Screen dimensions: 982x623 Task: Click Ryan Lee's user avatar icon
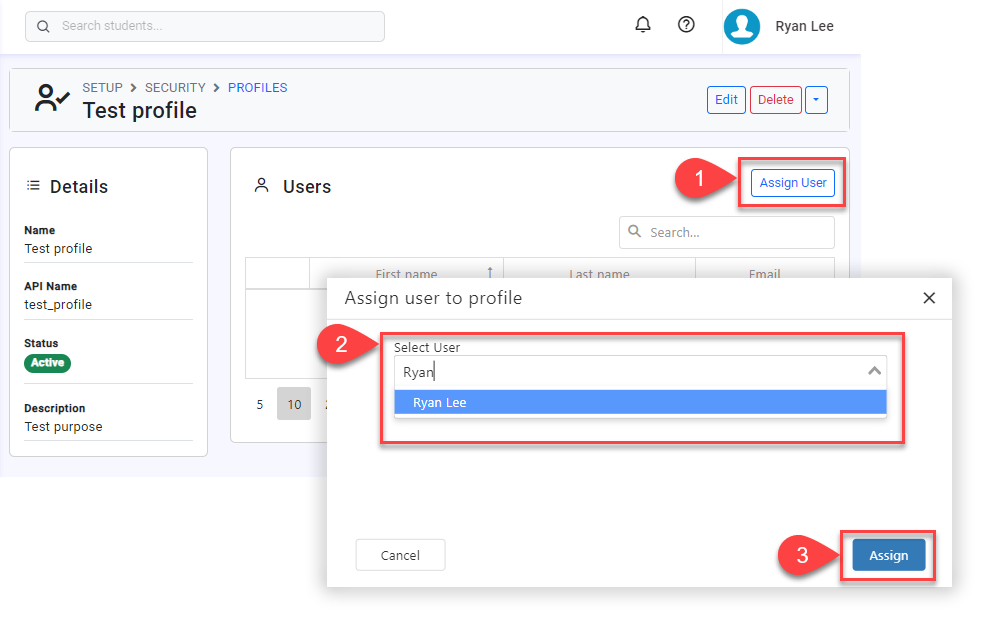pos(742,27)
